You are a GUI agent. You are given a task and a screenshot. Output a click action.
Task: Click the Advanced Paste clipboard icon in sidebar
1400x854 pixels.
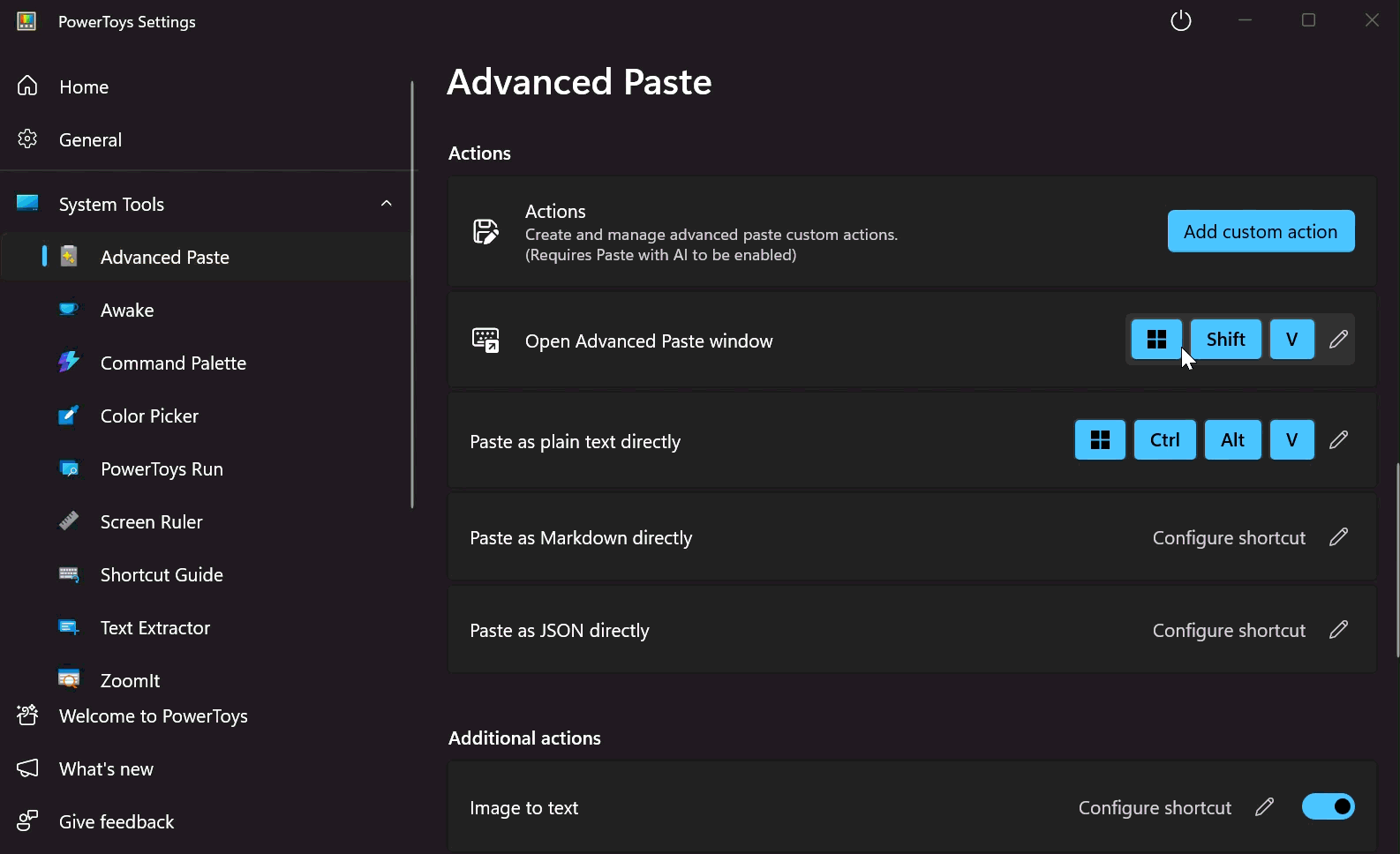pos(69,256)
